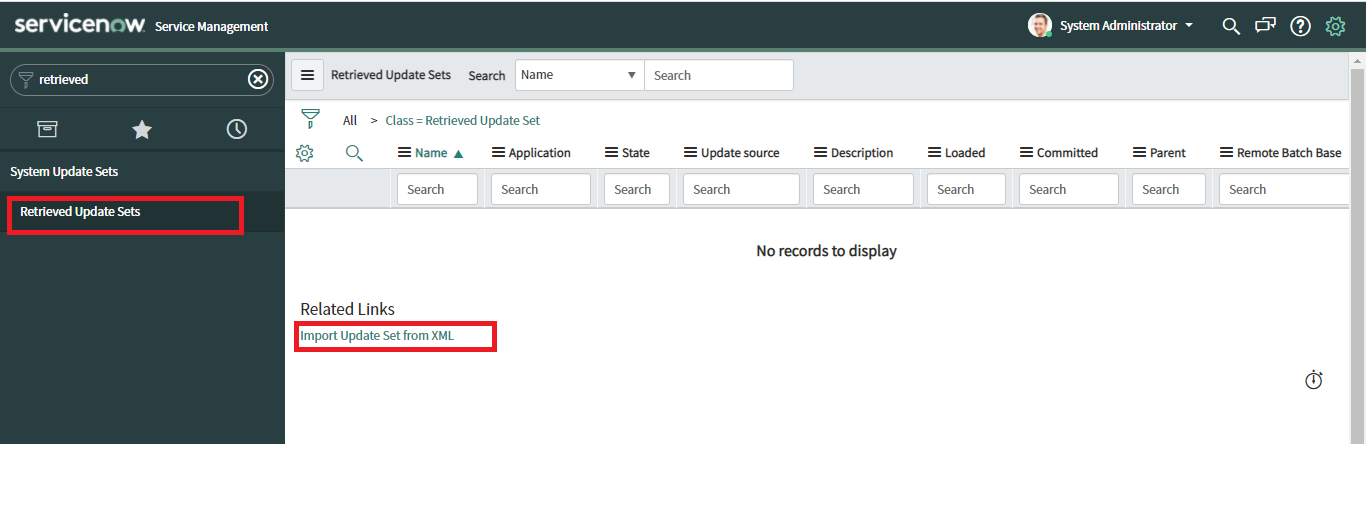This screenshot has height=519, width=1366.
Task: Click the System Administrator avatar picture
Action: coord(1040,25)
